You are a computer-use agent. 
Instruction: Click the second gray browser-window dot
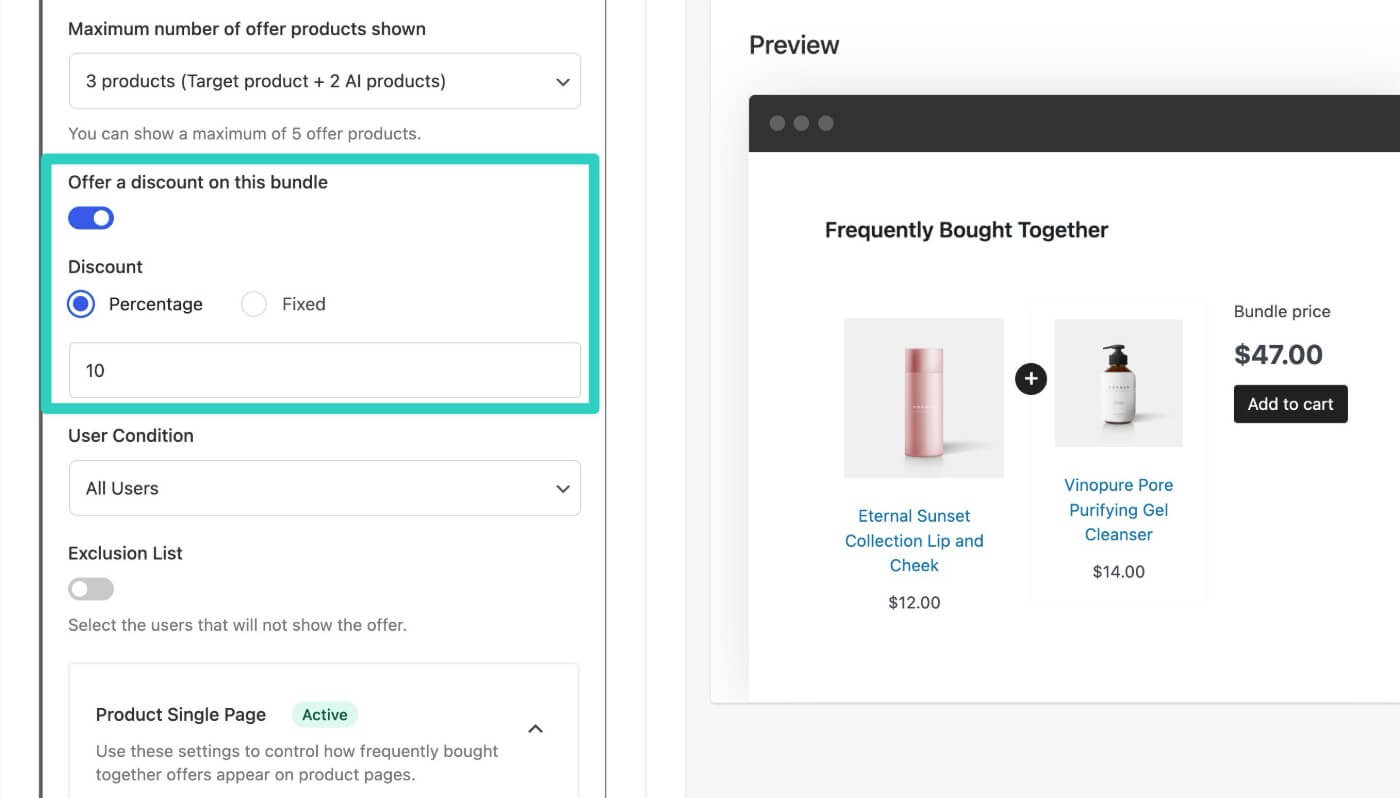pos(801,123)
